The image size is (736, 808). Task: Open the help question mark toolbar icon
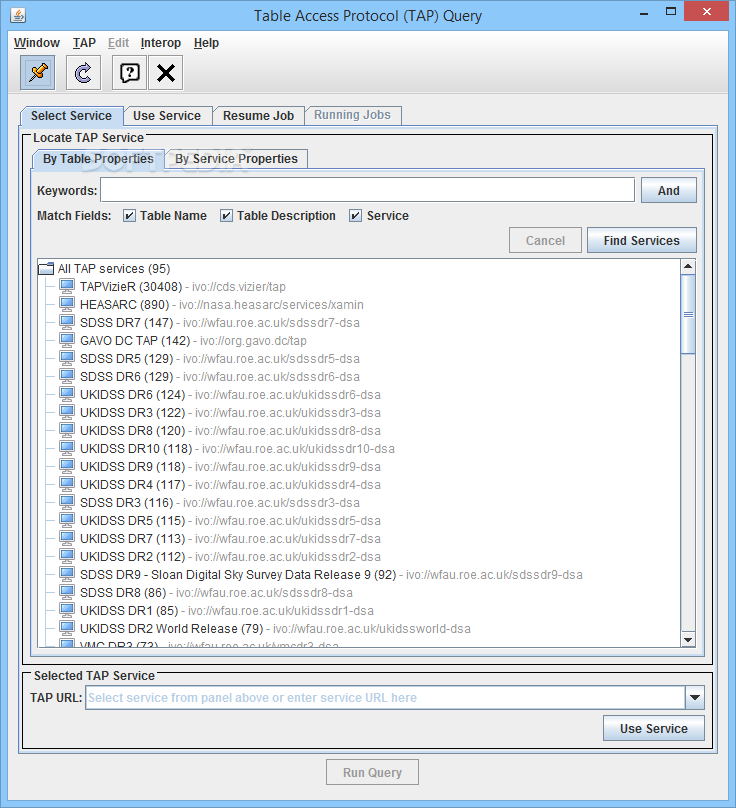[129, 73]
